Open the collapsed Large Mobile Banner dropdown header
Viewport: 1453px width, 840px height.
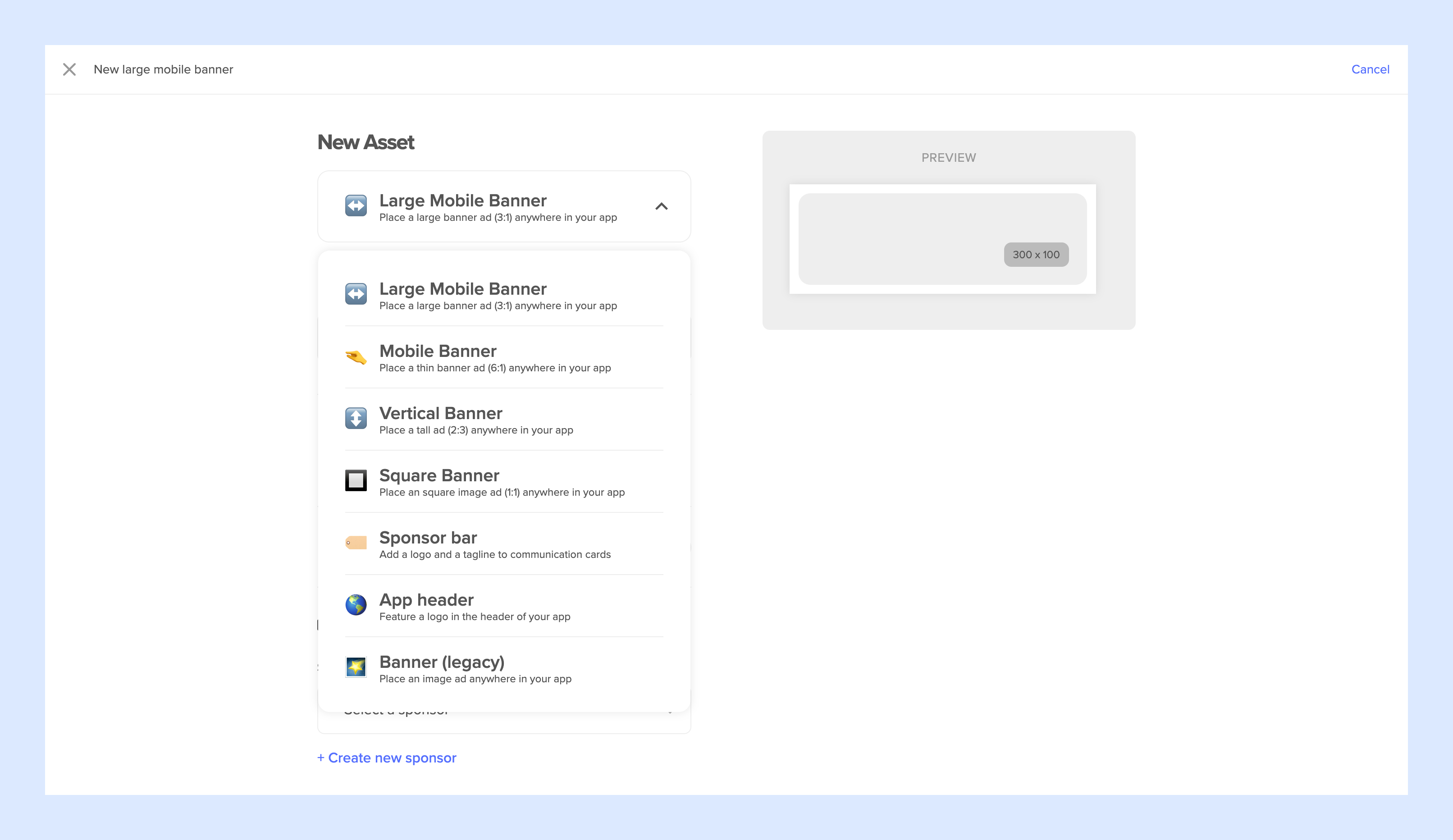[x=504, y=206]
